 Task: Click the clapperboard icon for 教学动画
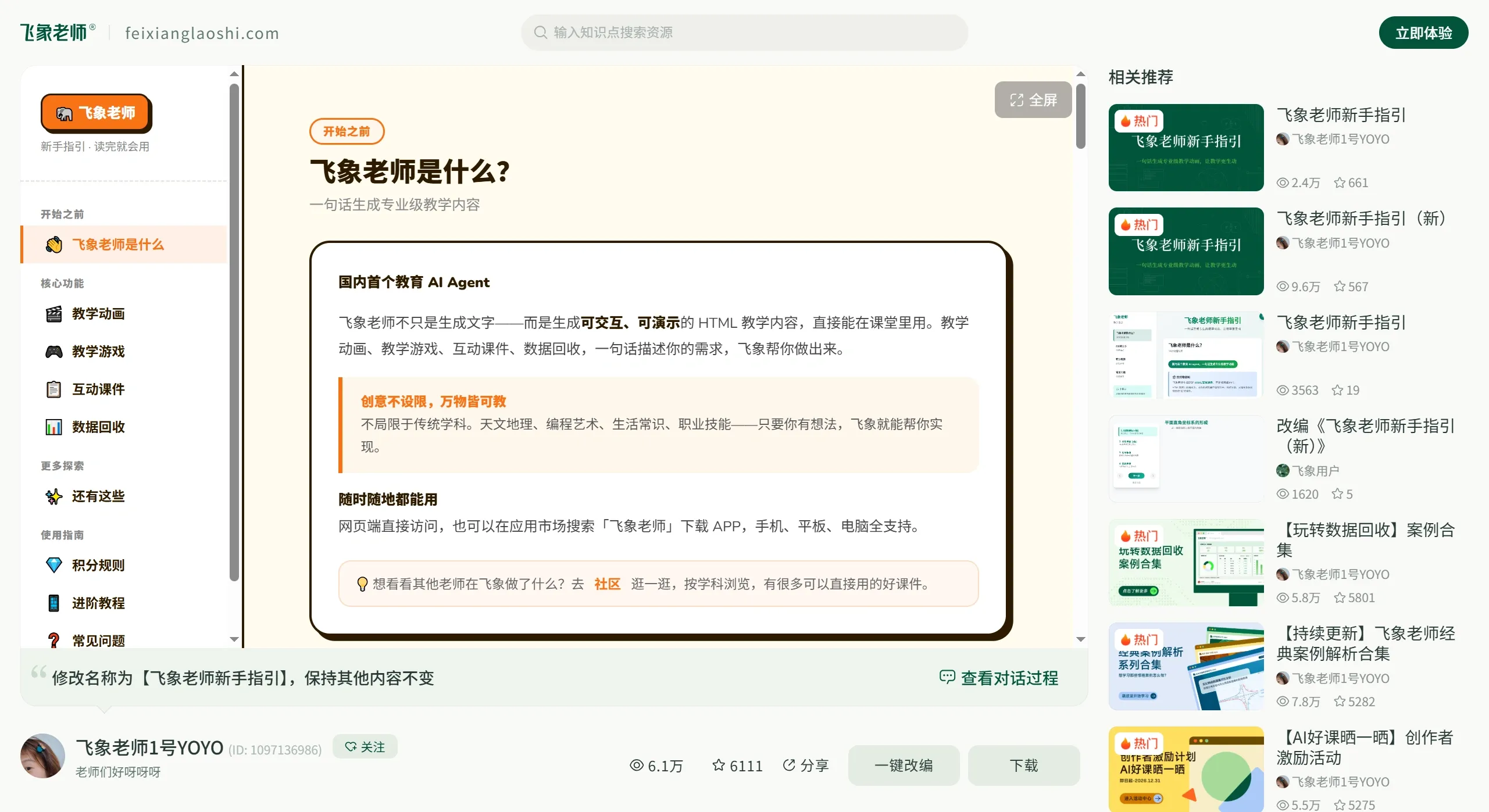54,314
